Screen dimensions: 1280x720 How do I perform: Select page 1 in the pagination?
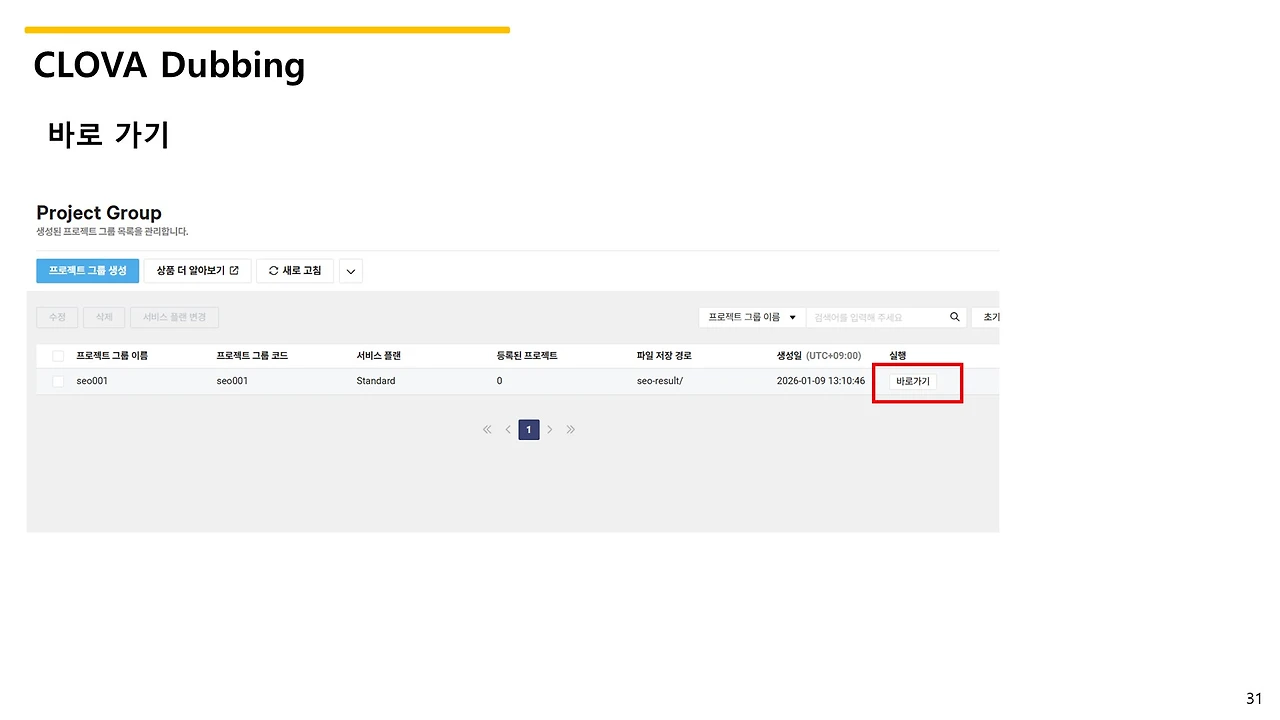[x=529, y=429]
